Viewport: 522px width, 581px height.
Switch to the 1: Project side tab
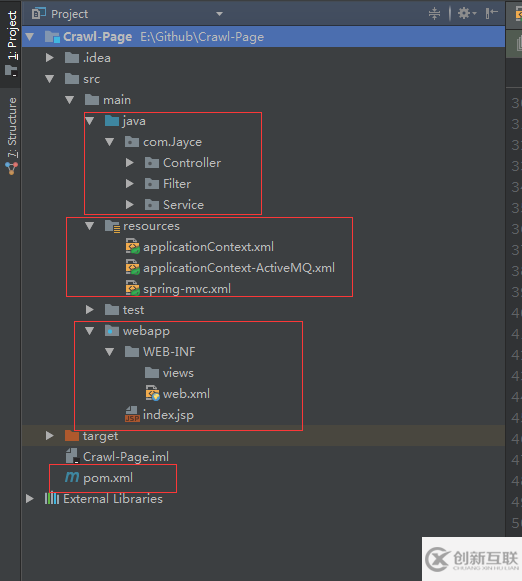pos(11,44)
